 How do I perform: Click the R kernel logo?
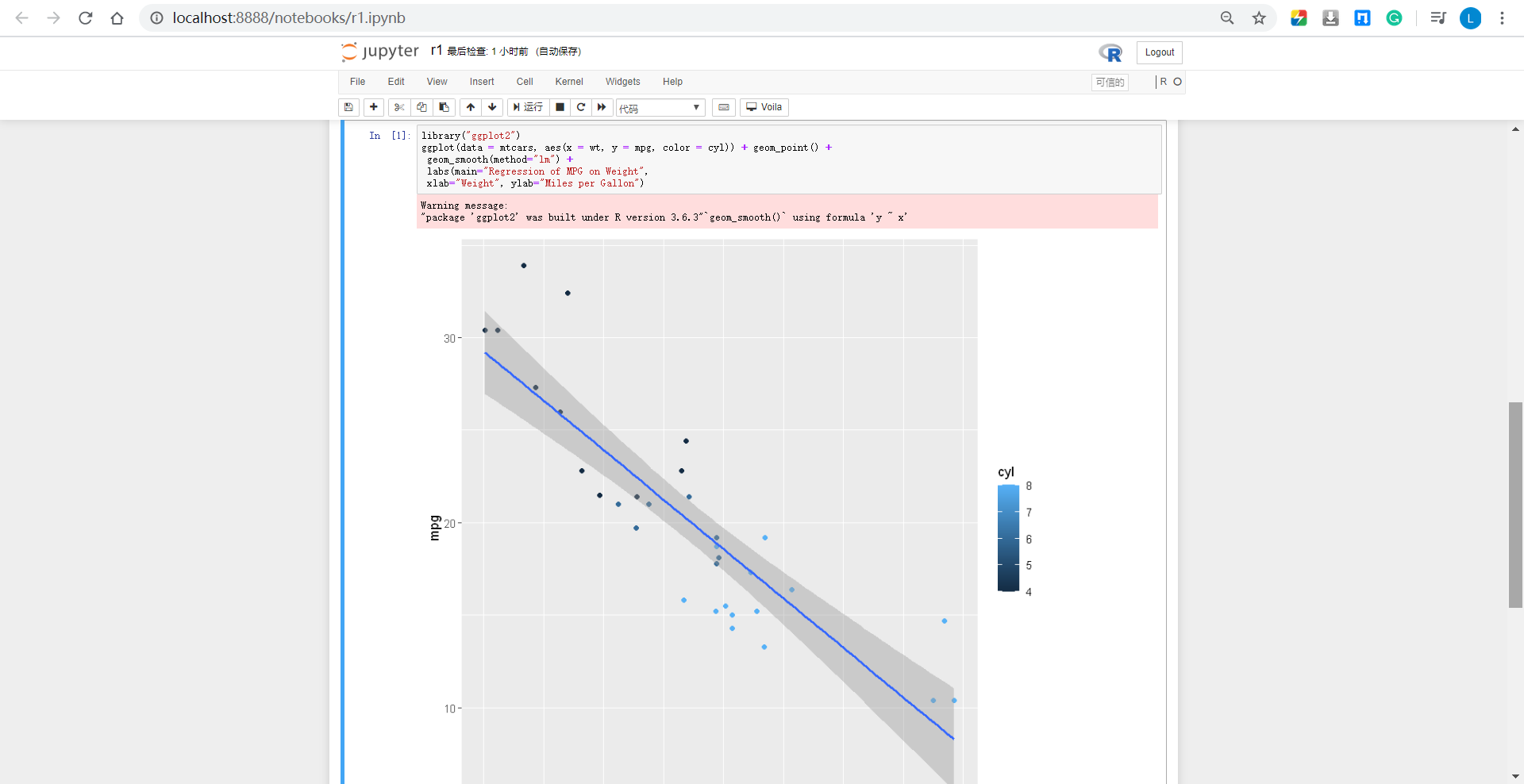click(1110, 52)
